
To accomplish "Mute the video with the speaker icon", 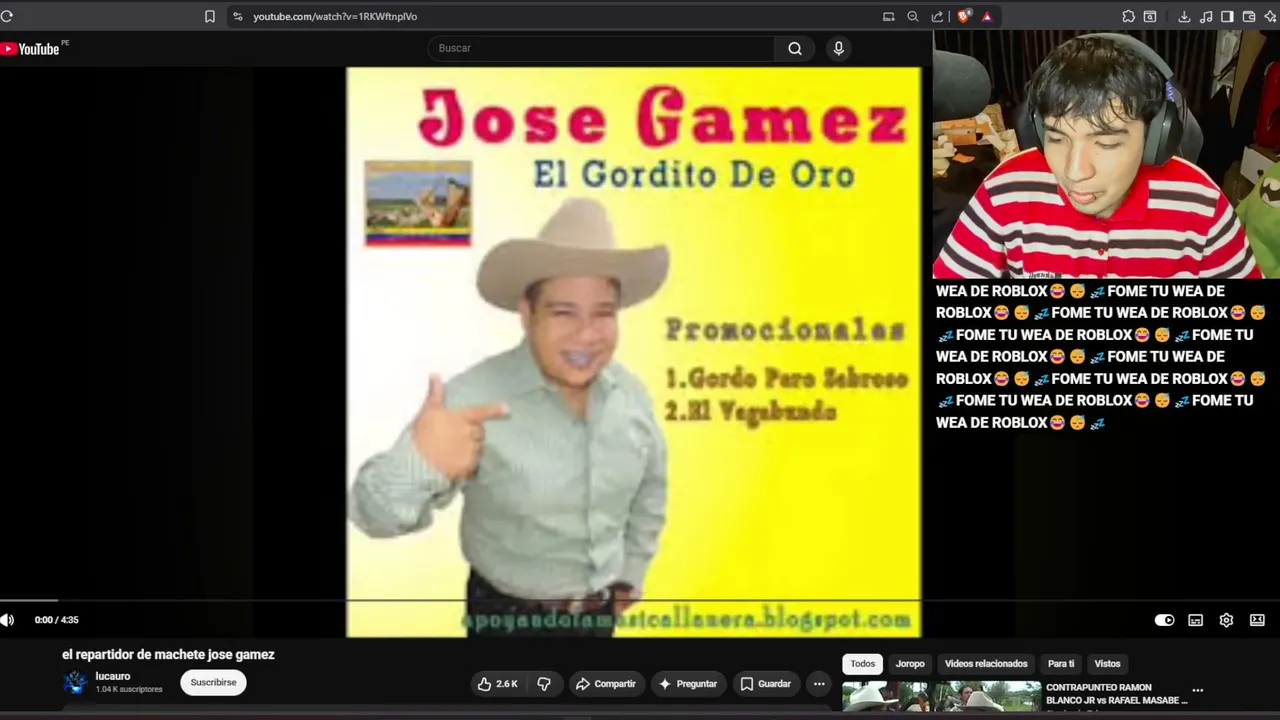I will [x=8, y=620].
